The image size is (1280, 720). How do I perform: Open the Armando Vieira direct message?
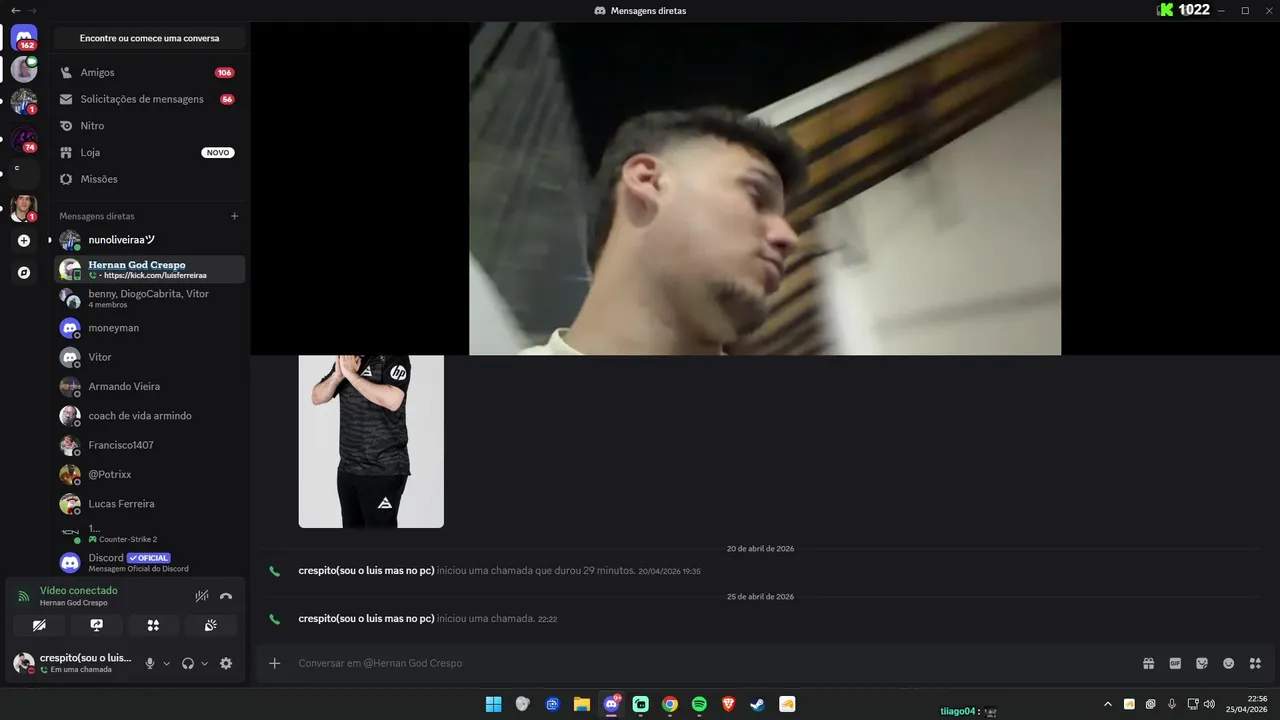click(x=149, y=386)
